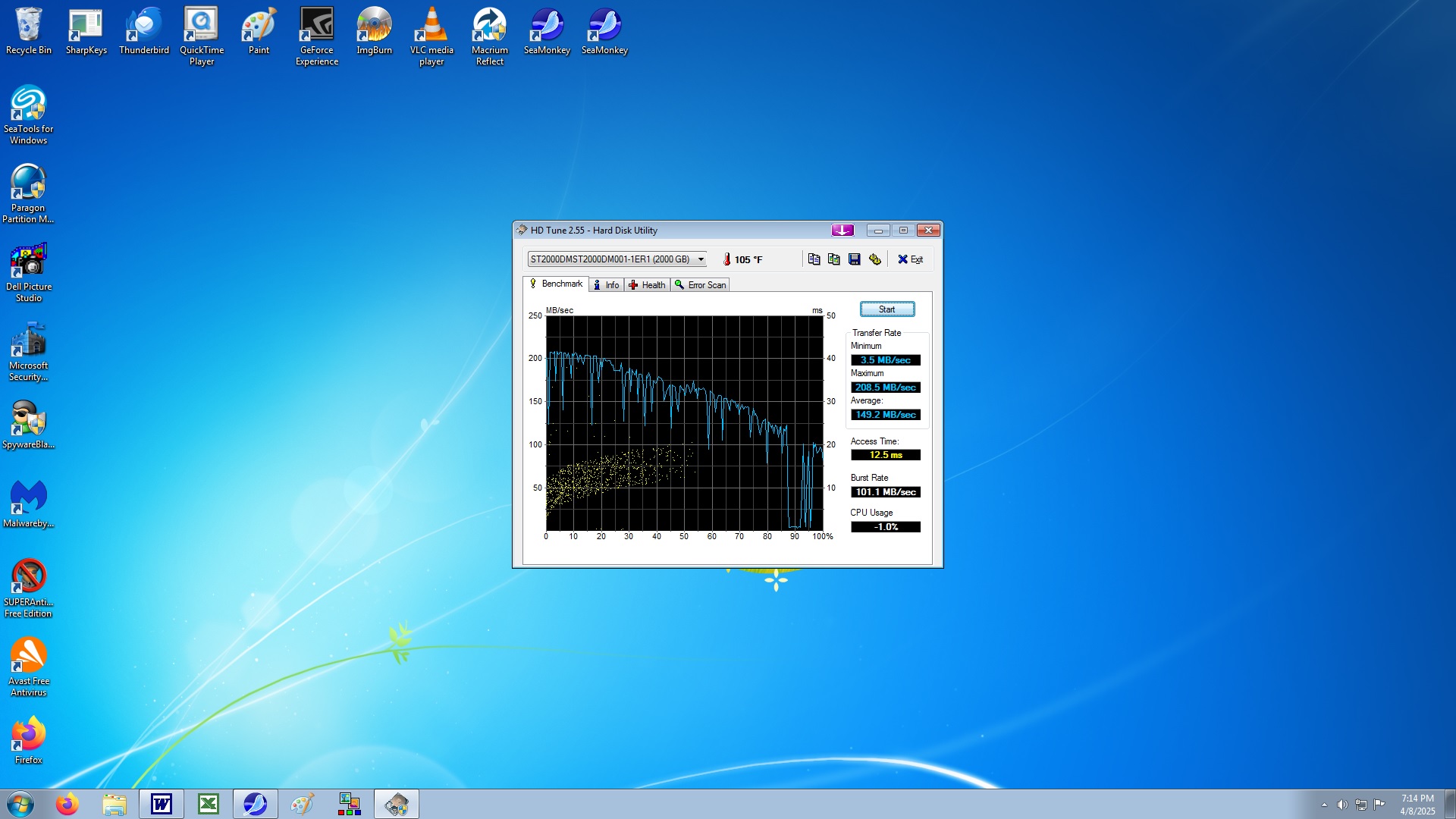Click the benchmark graph area

pos(684,422)
